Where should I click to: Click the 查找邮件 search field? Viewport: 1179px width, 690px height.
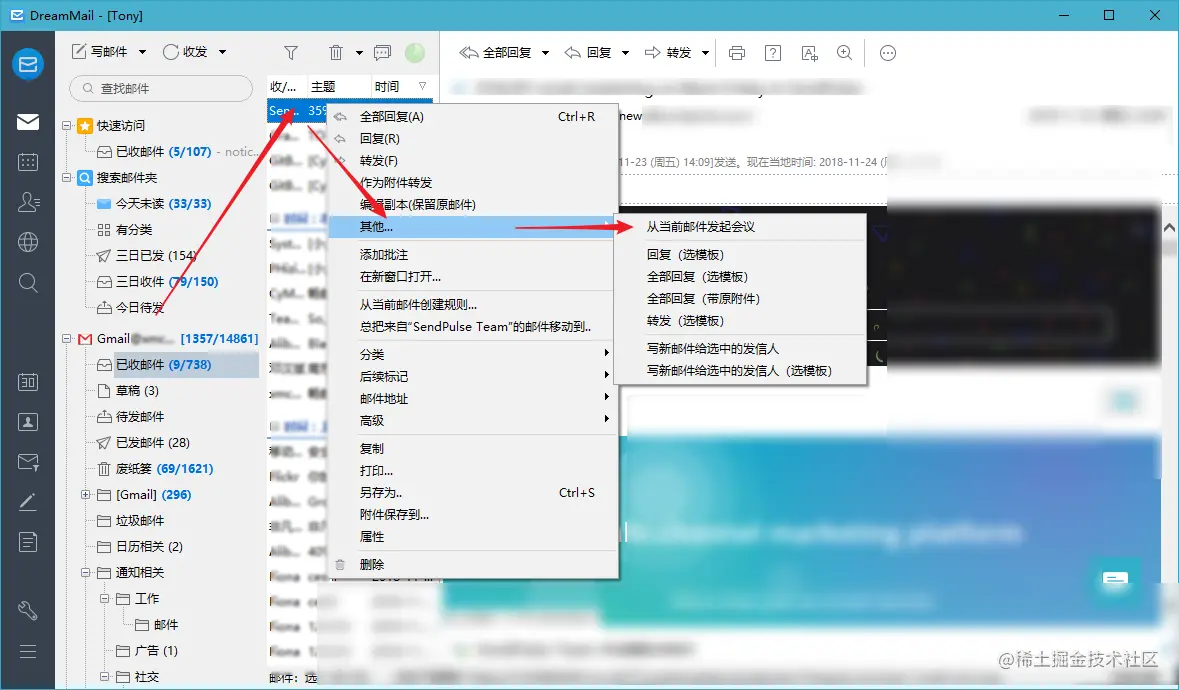[161, 89]
